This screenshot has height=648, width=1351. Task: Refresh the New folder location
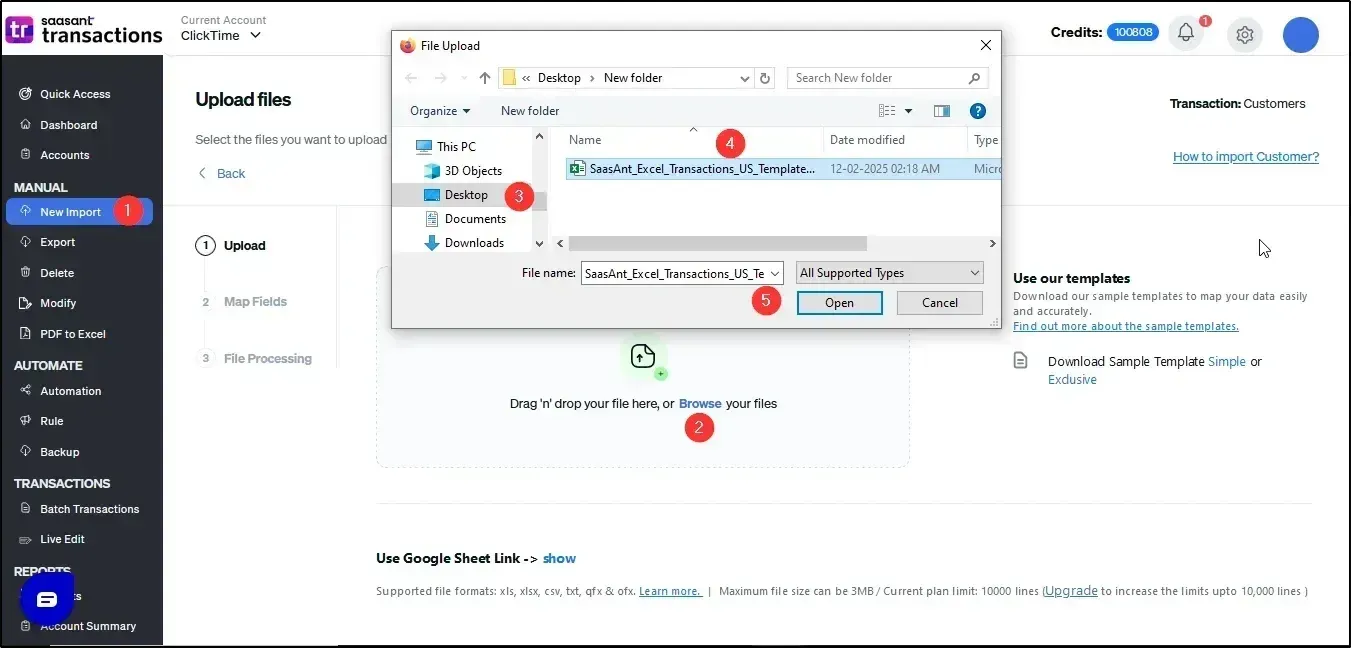pos(765,78)
